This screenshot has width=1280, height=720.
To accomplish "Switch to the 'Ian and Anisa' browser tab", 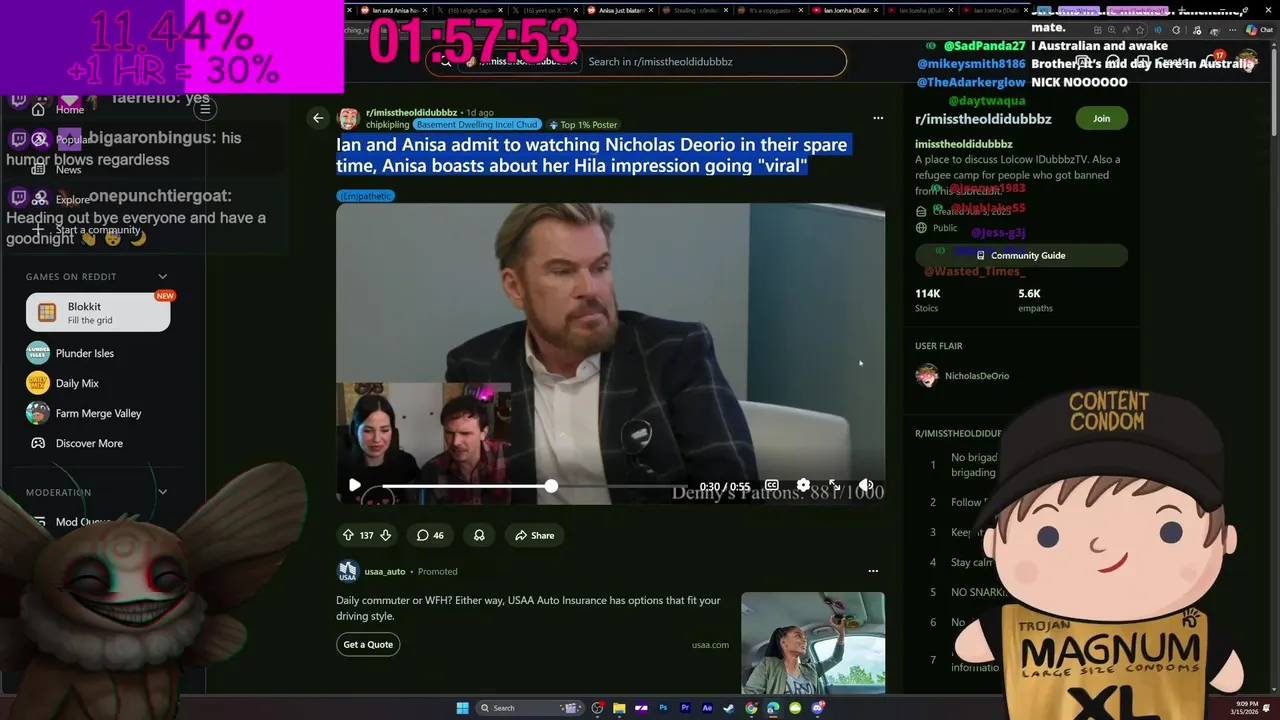I will (x=392, y=10).
